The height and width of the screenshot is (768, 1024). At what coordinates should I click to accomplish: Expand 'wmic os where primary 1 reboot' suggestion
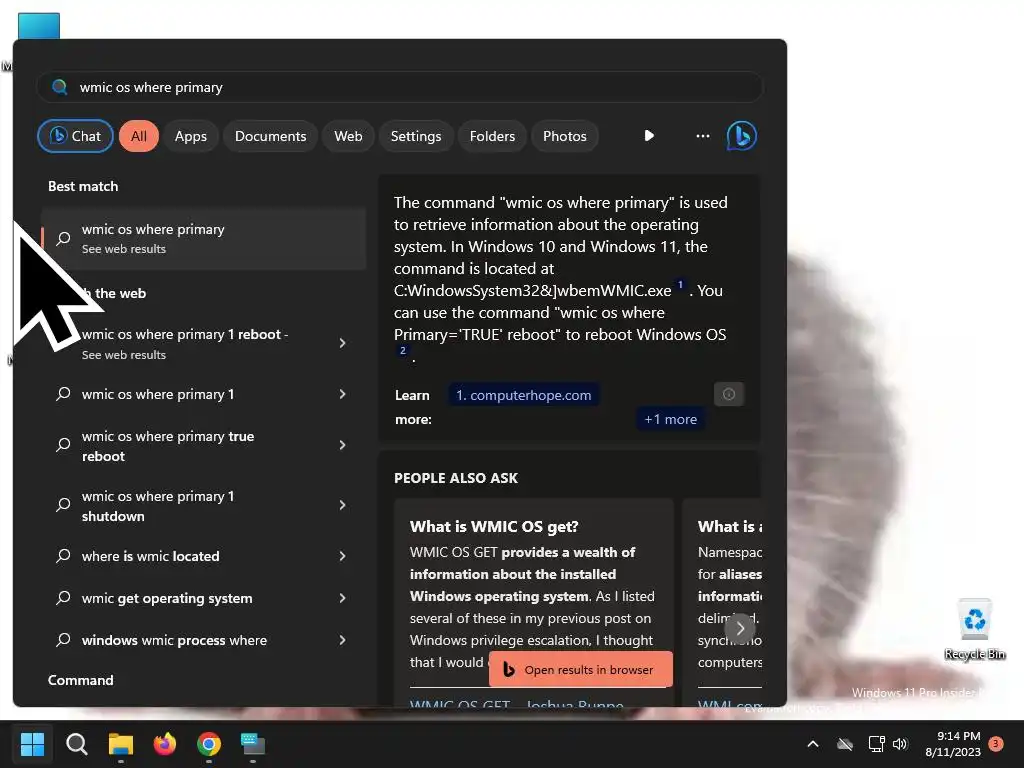pyautogui.click(x=342, y=343)
